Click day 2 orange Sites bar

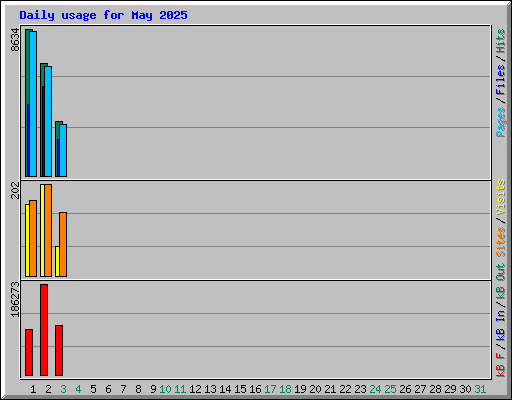pyautogui.click(x=48, y=230)
